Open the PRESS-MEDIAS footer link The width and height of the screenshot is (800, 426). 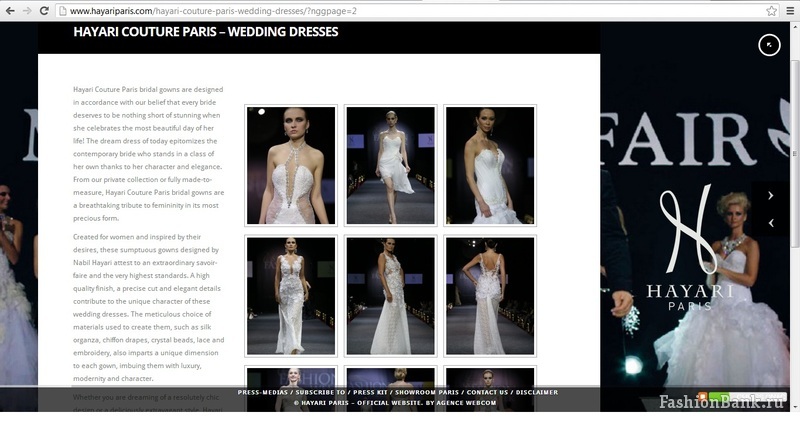tap(262, 392)
